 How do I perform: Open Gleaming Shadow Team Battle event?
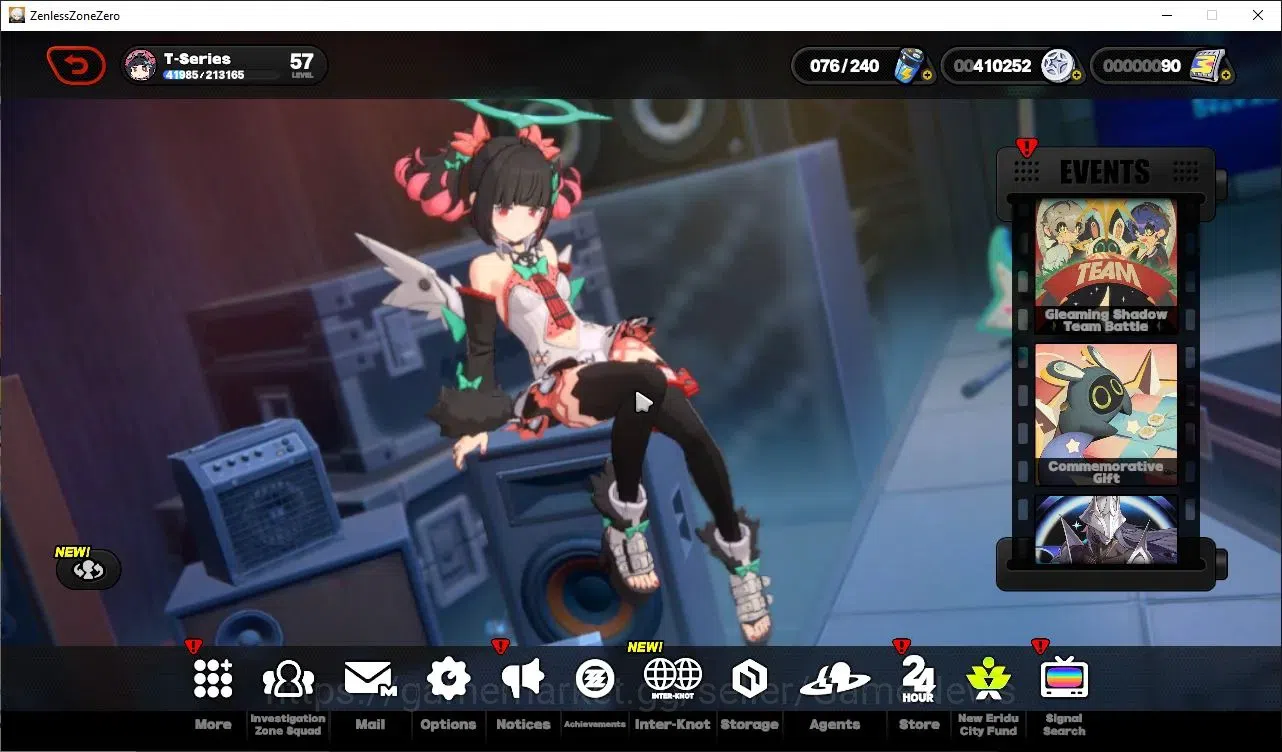pos(1106,266)
